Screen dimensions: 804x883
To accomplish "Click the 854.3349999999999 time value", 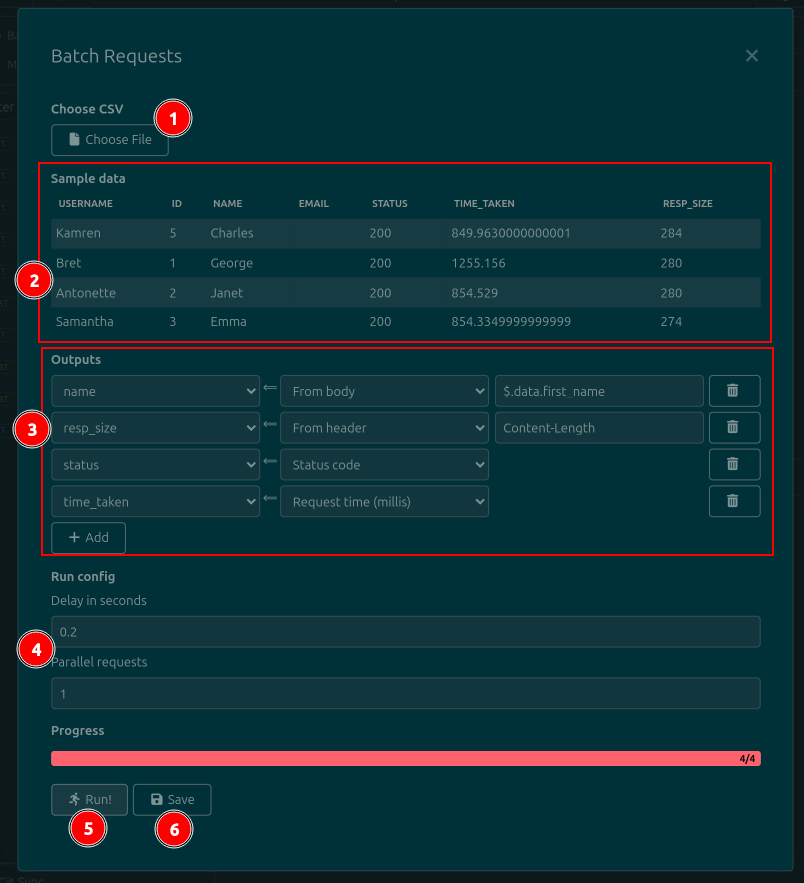I will (511, 322).
